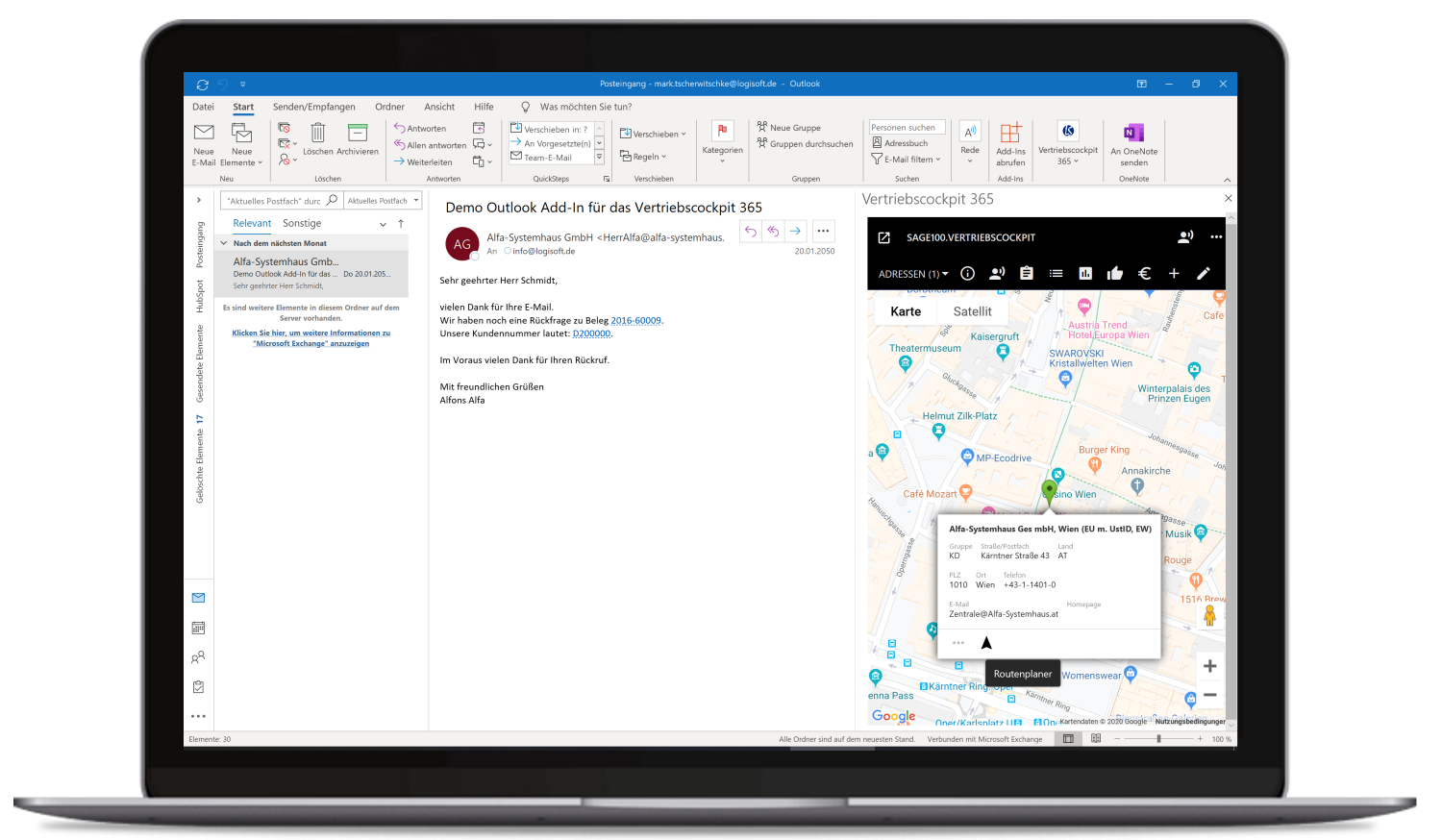Expand the folder pane chevron
Screen dimensions: 1442x840
point(199,200)
